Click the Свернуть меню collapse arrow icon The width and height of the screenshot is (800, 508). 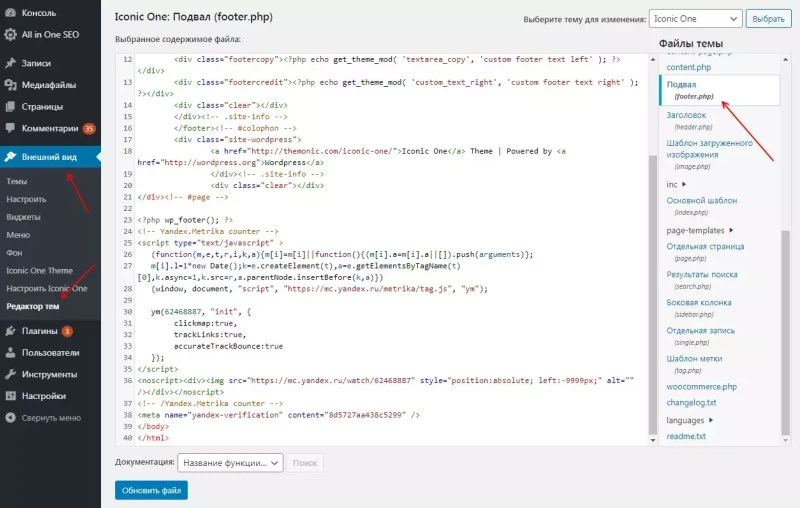point(10,418)
